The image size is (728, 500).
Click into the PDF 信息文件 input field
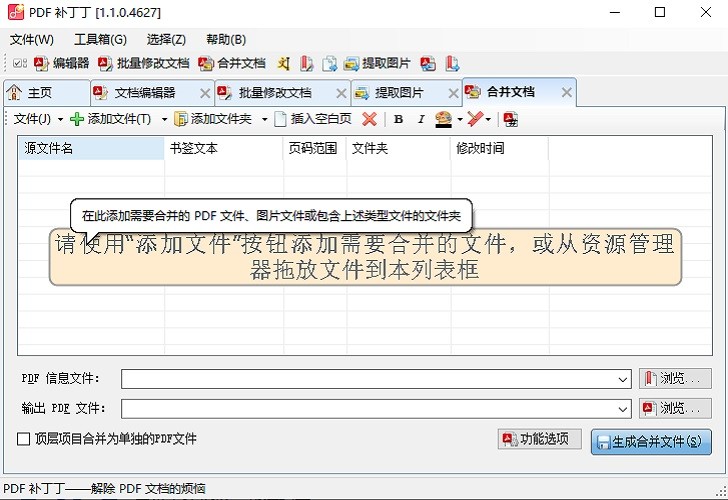point(369,379)
